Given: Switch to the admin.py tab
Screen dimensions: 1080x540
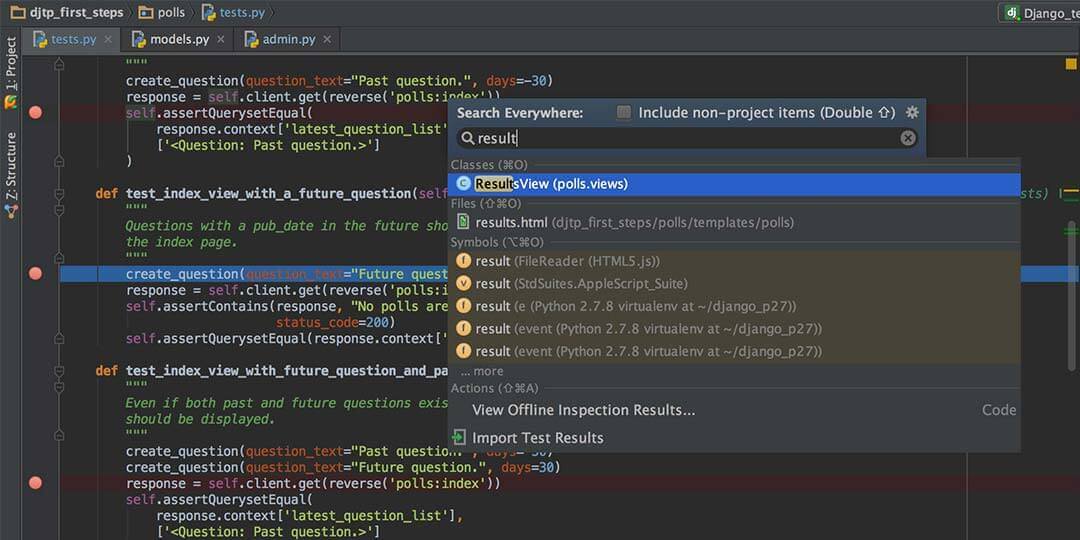Looking at the screenshot, I should coord(288,39).
